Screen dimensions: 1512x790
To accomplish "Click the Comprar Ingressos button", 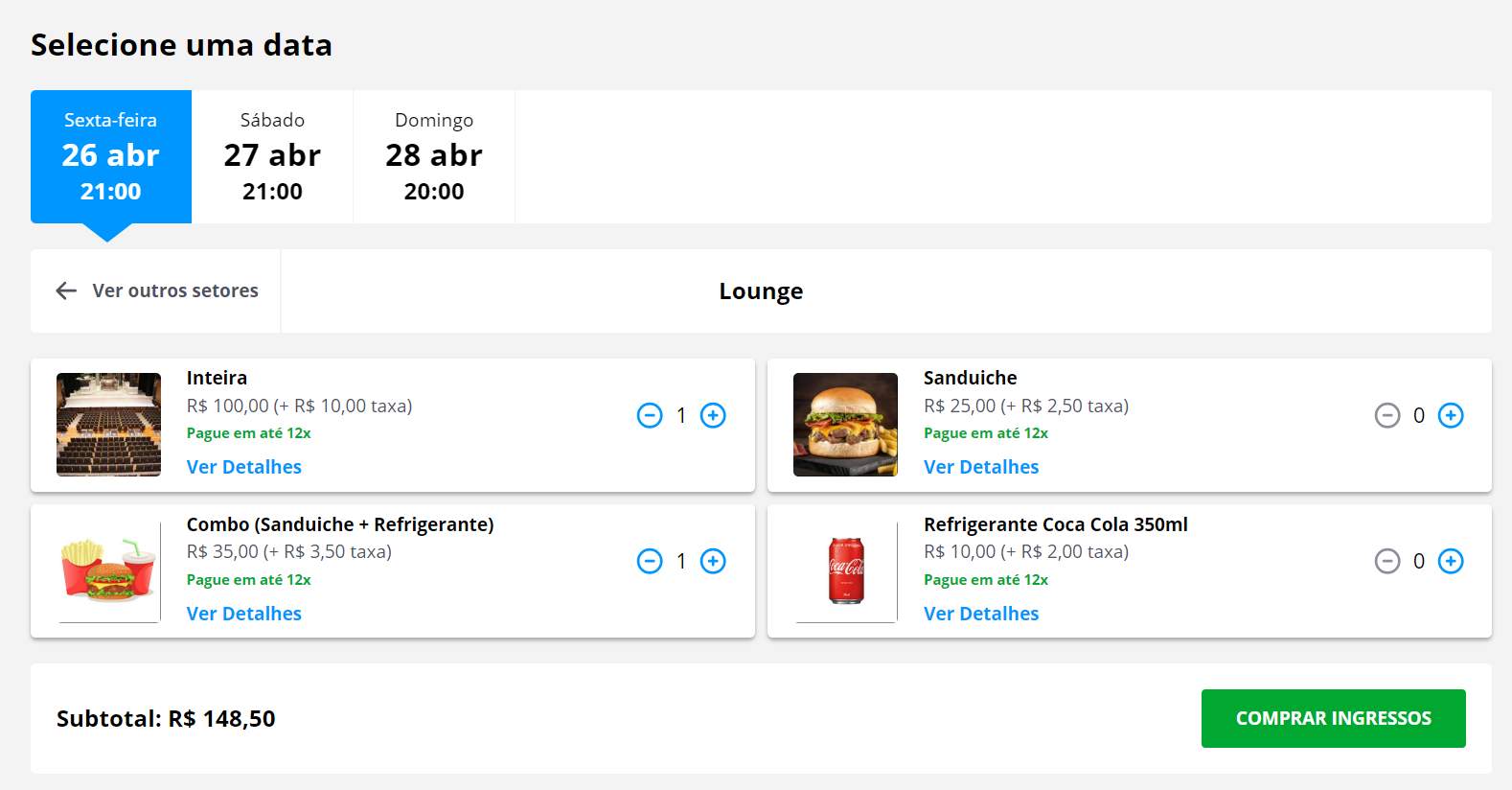I will [1333, 718].
